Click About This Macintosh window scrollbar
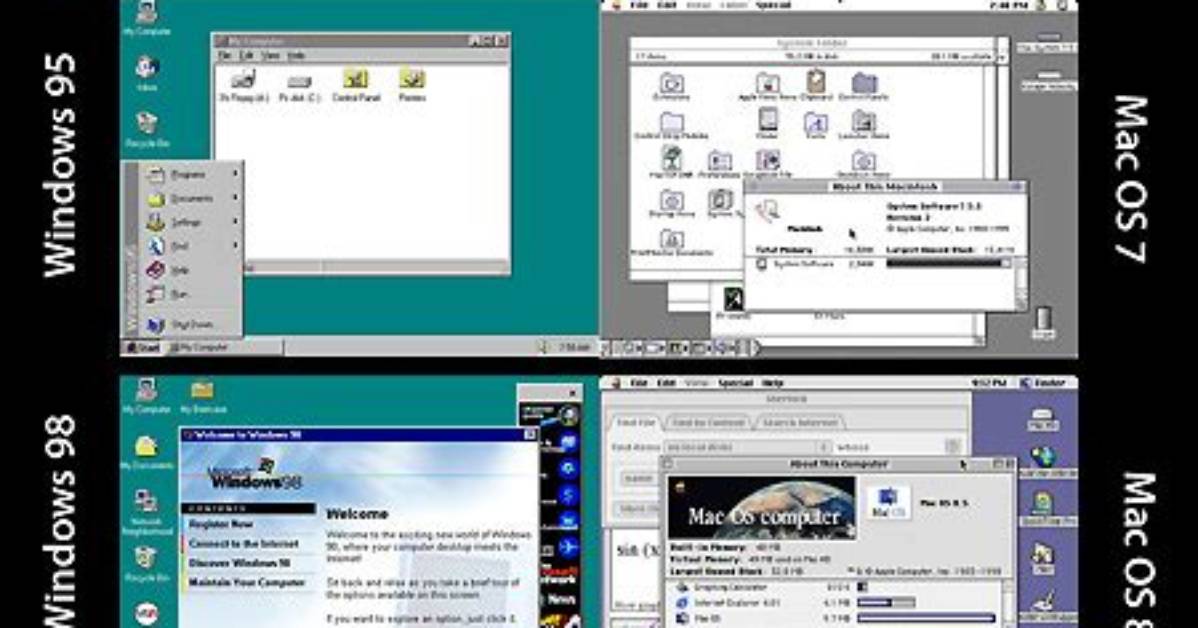This screenshot has width=1198, height=628. tap(1021, 283)
